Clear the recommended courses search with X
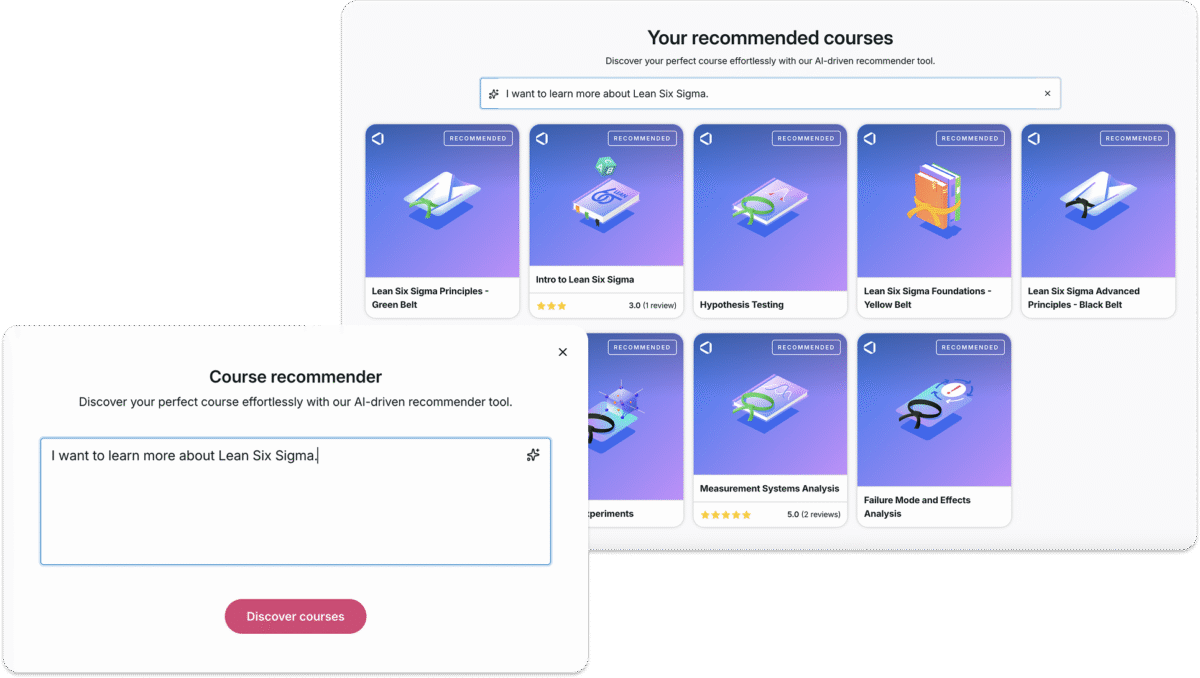Image resolution: width=1200 pixels, height=678 pixels. [1047, 93]
